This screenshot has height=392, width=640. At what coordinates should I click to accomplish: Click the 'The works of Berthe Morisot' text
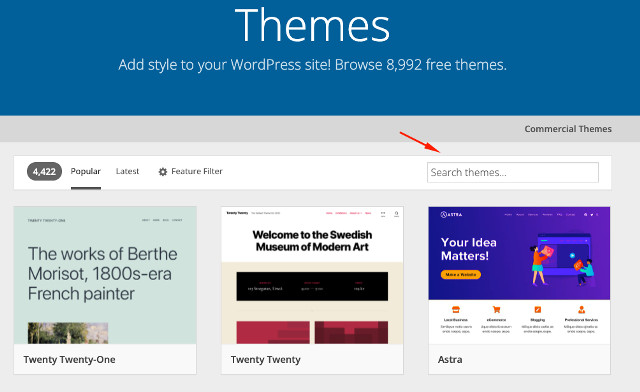pyautogui.click(x=102, y=274)
